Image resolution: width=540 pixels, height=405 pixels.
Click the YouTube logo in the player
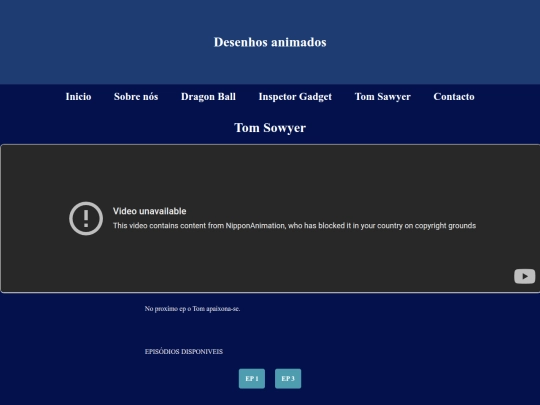click(x=525, y=276)
